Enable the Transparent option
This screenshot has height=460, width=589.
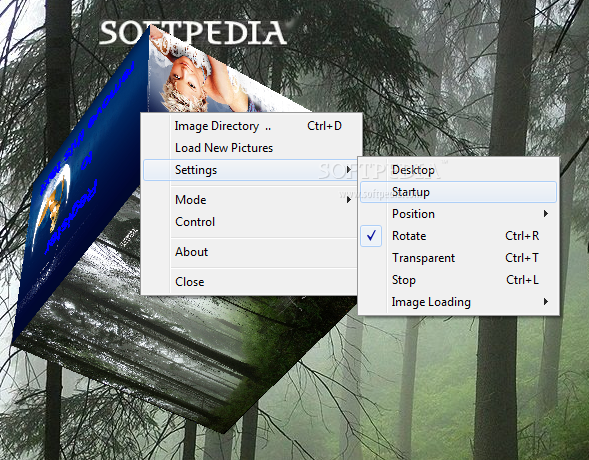(x=458, y=258)
